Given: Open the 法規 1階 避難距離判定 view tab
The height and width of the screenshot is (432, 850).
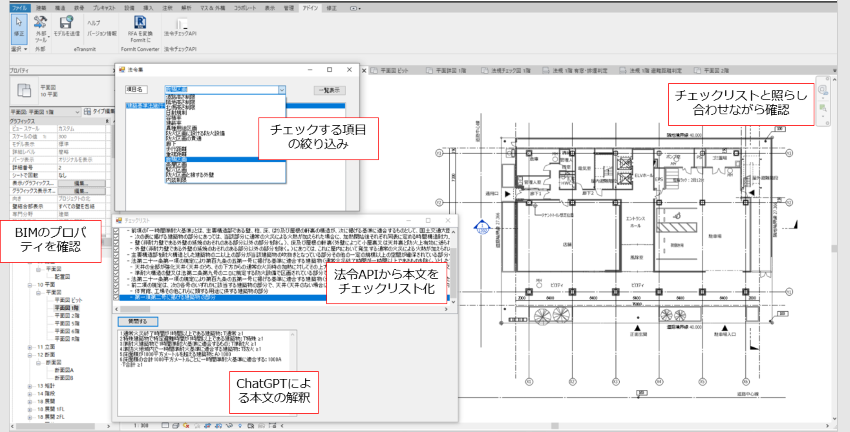Looking at the screenshot, I should [x=651, y=70].
